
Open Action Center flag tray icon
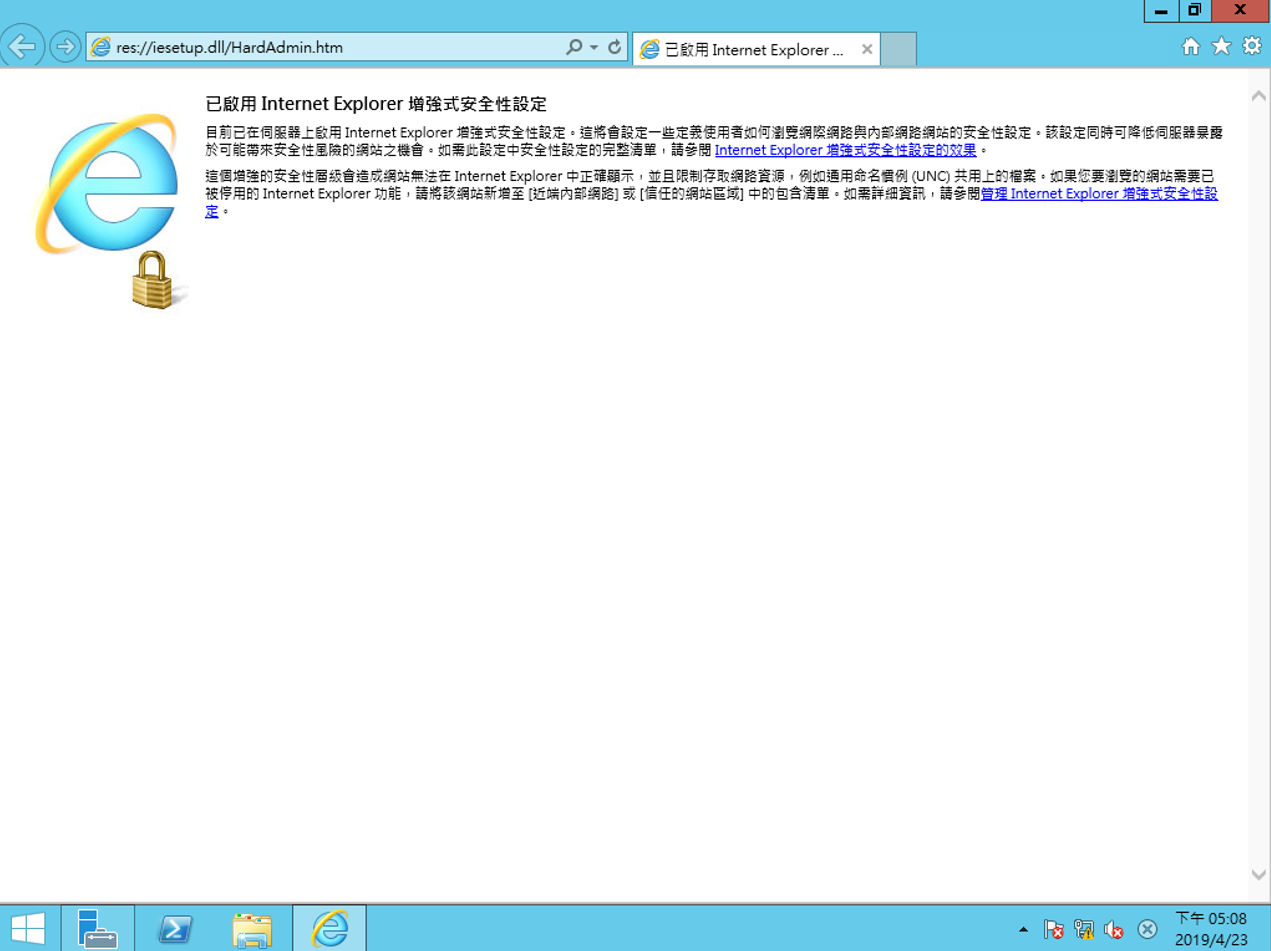click(x=1053, y=930)
